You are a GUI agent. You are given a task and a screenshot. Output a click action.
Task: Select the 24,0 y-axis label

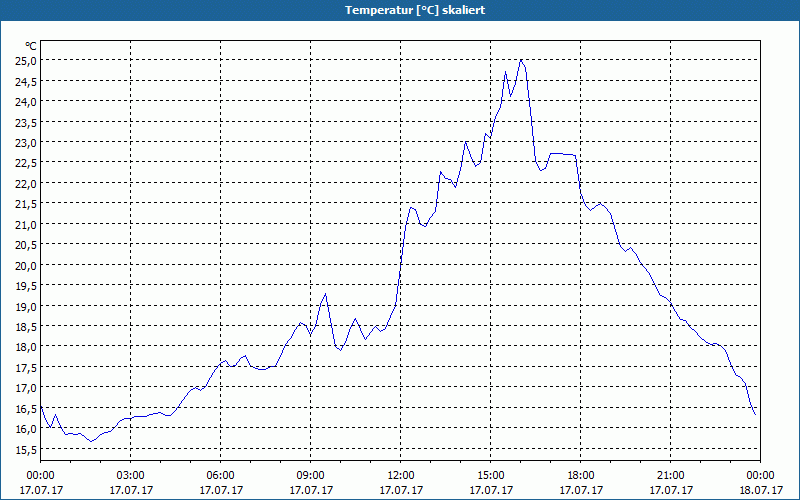[27, 102]
